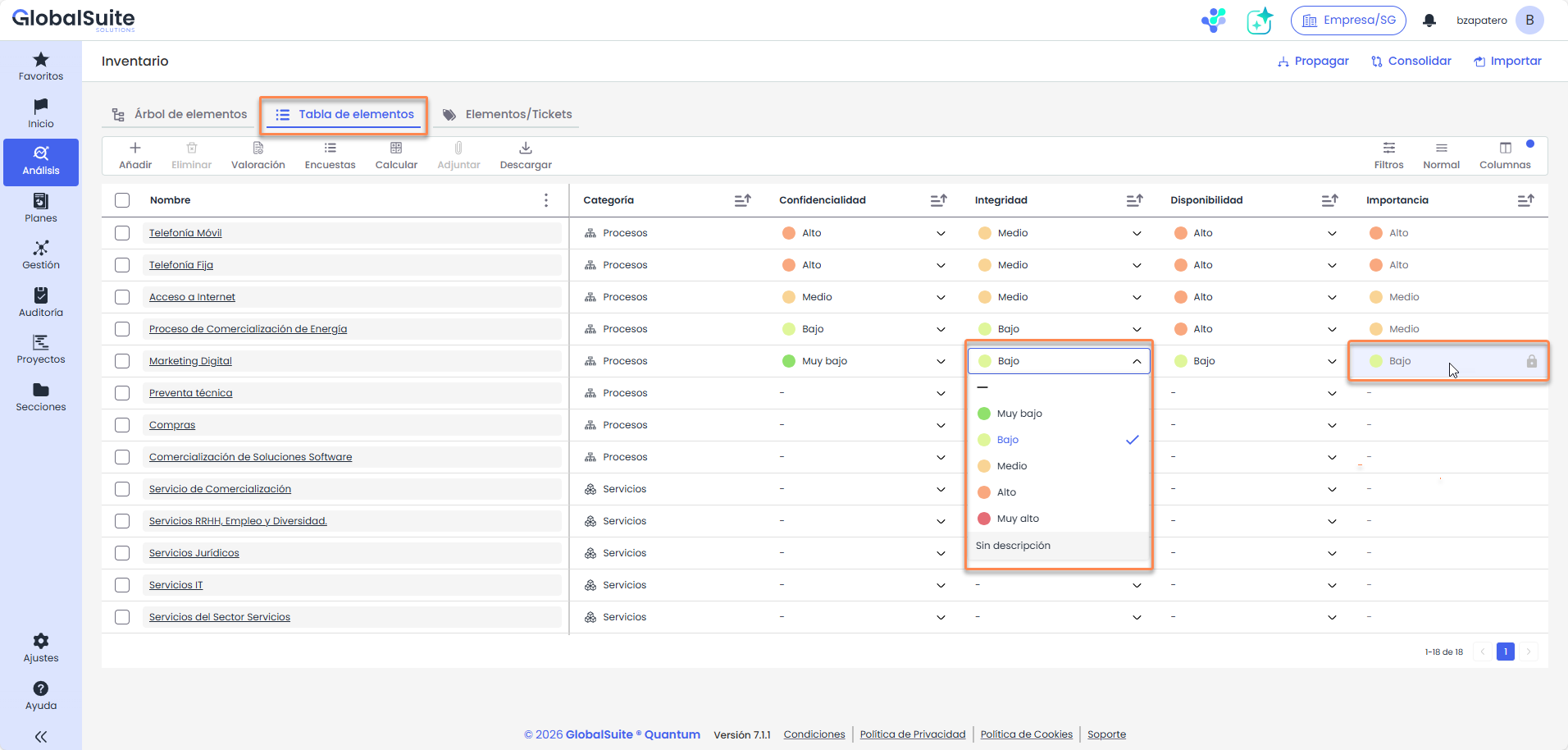The height and width of the screenshot is (750, 1568).
Task: Click the Añadir plus icon
Action: click(x=135, y=149)
